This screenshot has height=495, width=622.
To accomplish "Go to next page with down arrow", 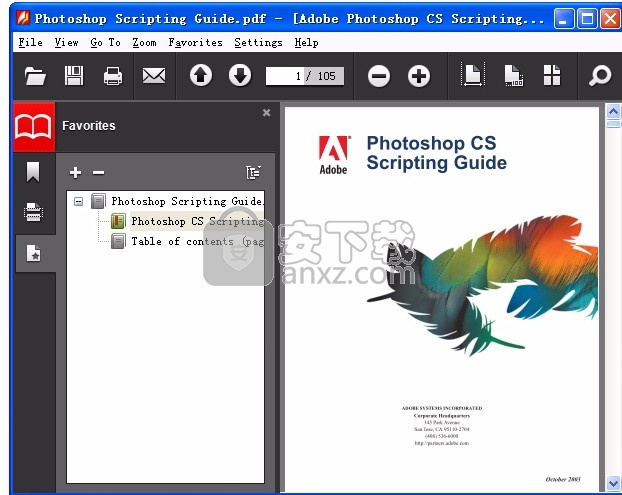I will coord(240,75).
